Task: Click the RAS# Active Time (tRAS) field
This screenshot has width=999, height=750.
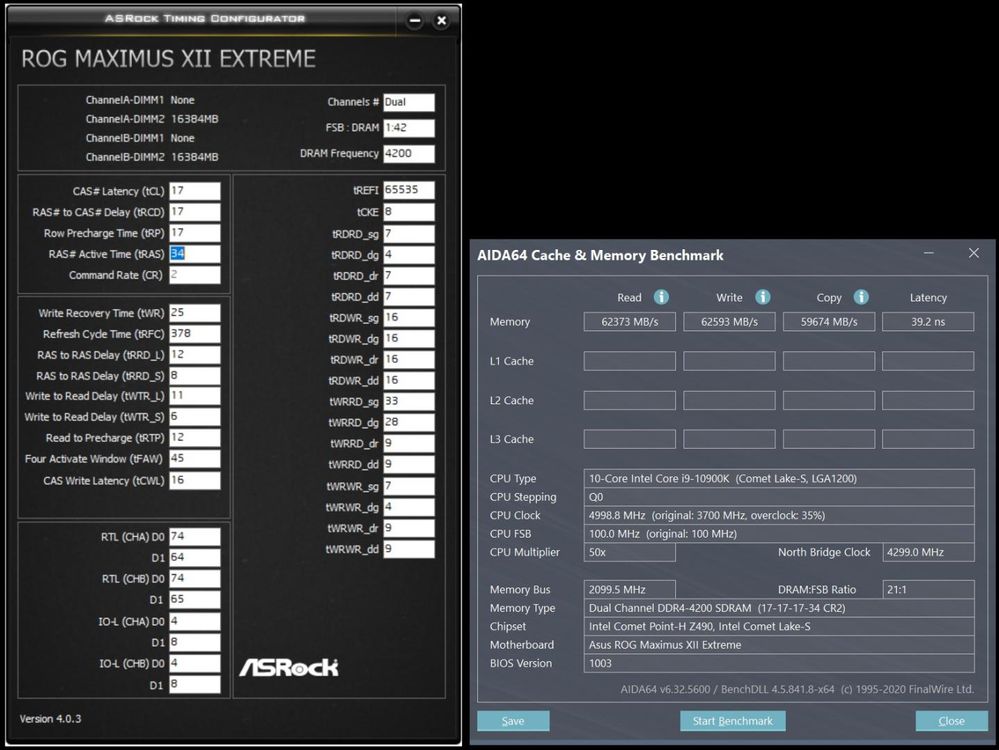Action: click(x=195, y=254)
